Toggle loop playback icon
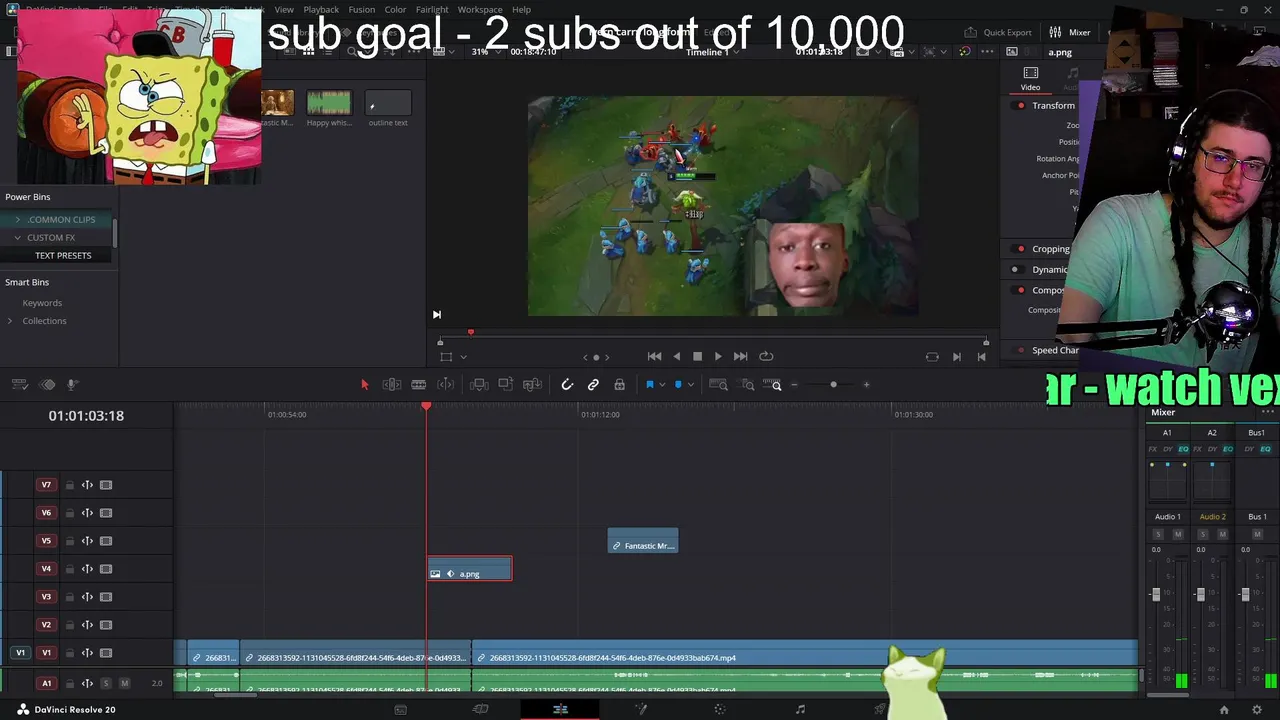 766,356
